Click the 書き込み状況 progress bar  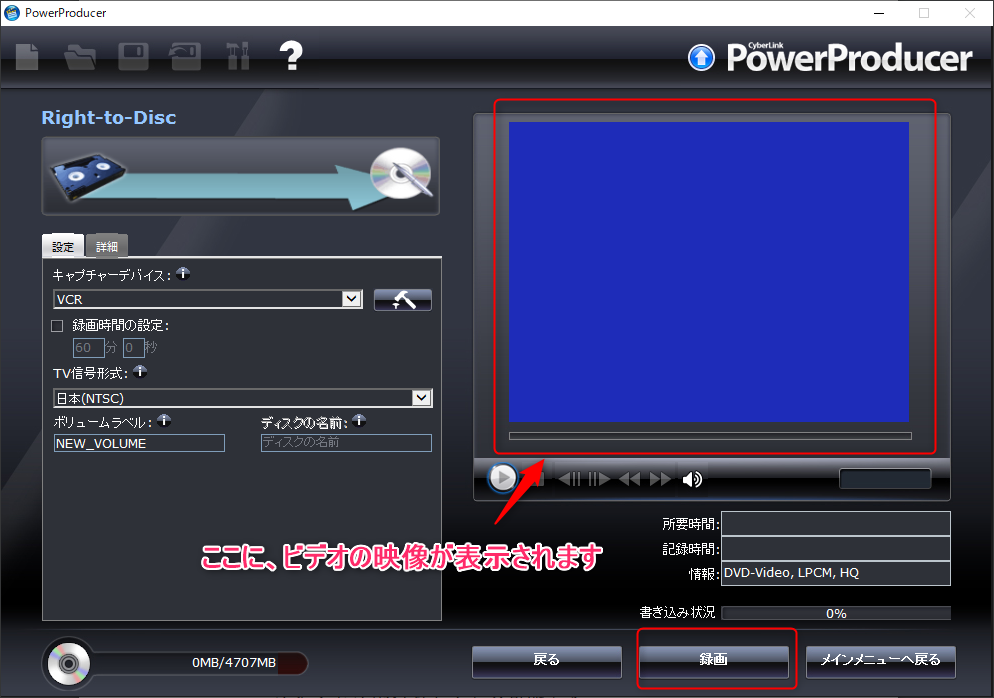[x=836, y=613]
